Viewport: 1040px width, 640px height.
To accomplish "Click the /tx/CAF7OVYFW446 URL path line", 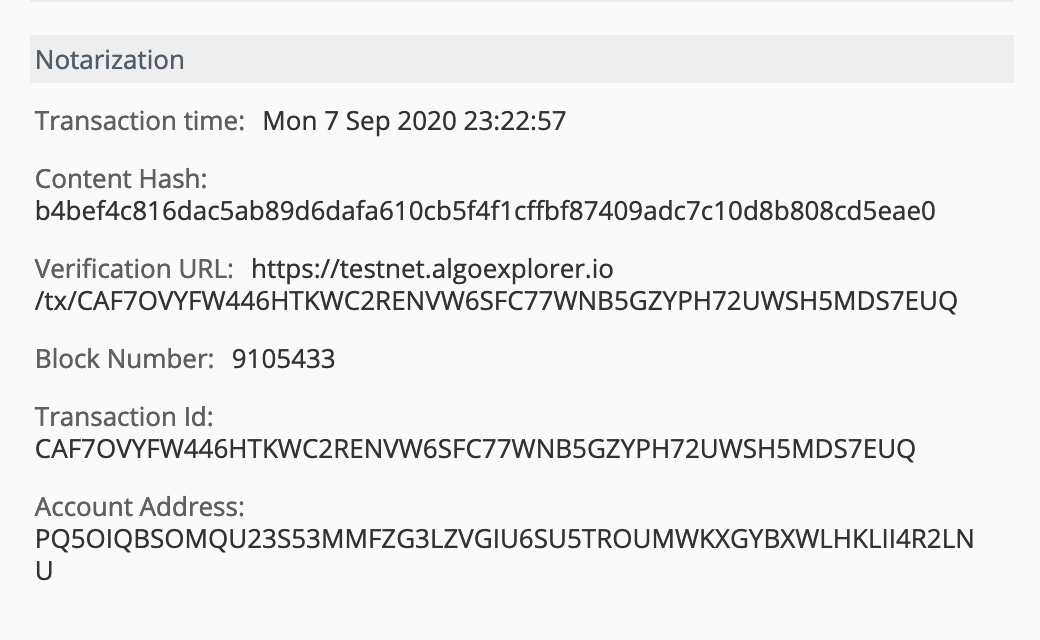I will 495,300.
